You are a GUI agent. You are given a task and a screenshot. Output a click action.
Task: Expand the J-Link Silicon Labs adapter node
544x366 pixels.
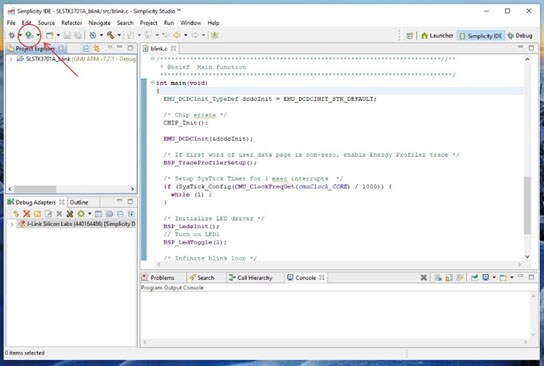(x=11, y=224)
